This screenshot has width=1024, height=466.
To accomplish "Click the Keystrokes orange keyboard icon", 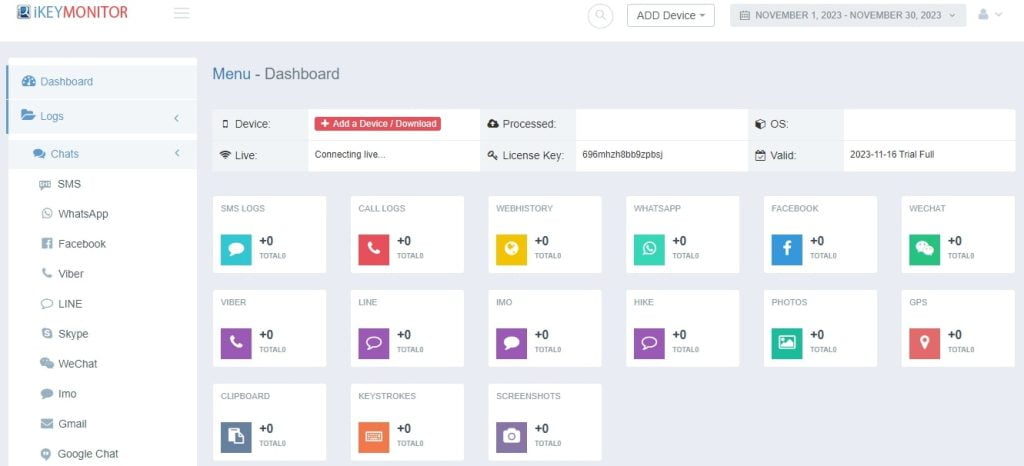I will point(374,437).
